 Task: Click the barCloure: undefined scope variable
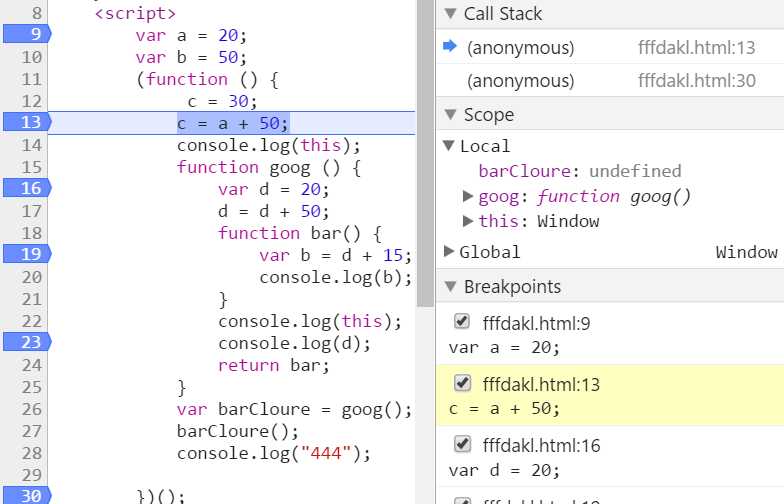[580, 171]
